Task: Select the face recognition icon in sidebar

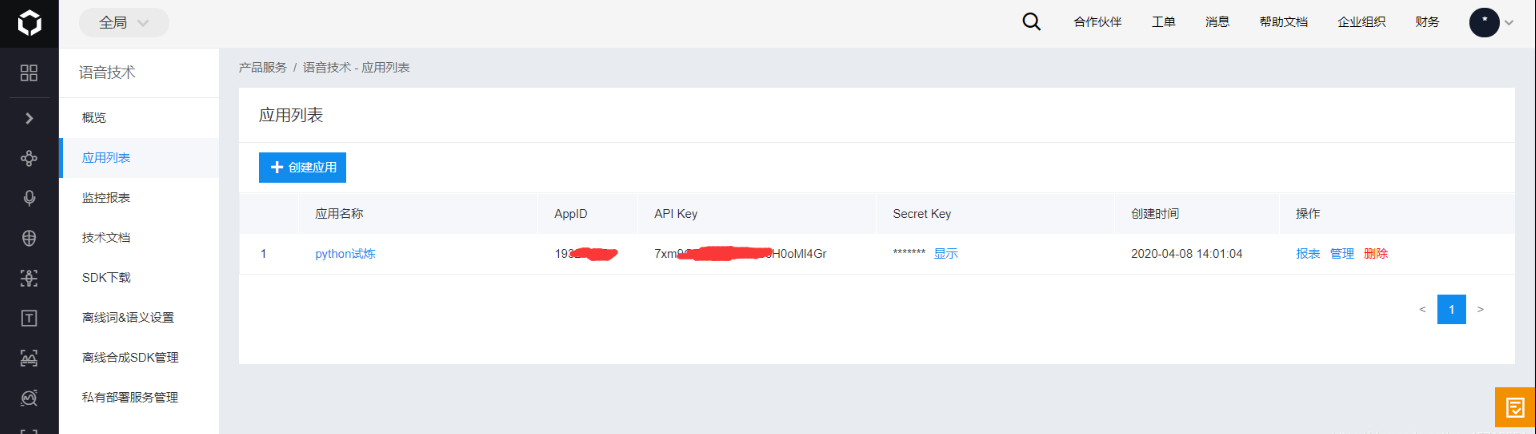Action: point(29,278)
